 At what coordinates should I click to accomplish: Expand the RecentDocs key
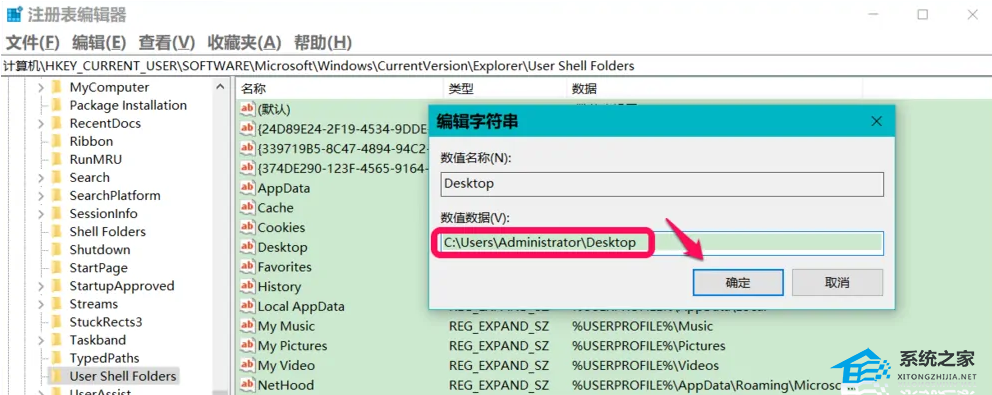pos(41,123)
